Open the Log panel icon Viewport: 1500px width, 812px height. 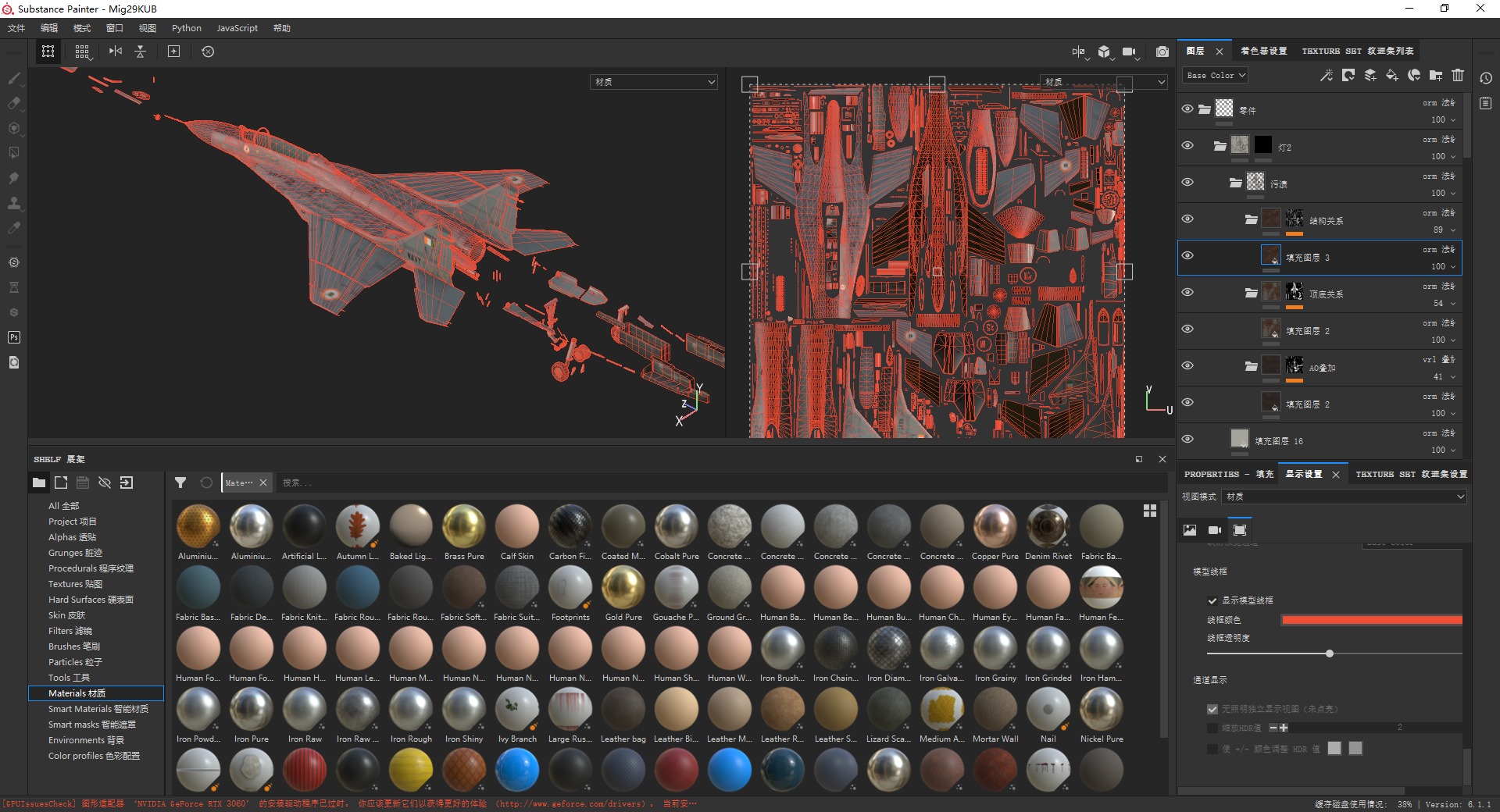point(1486,103)
